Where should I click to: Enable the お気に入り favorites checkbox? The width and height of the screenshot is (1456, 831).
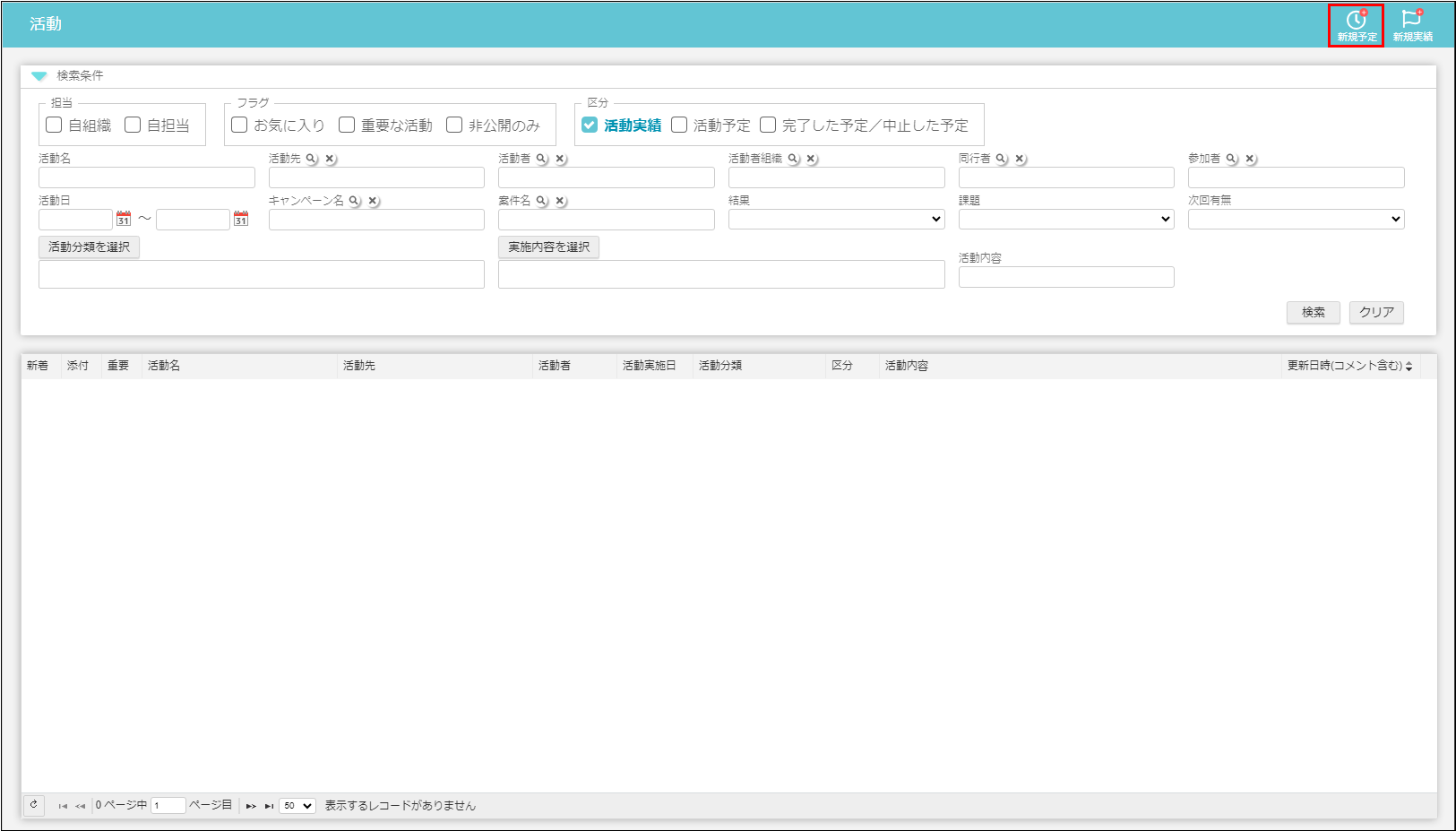point(239,125)
